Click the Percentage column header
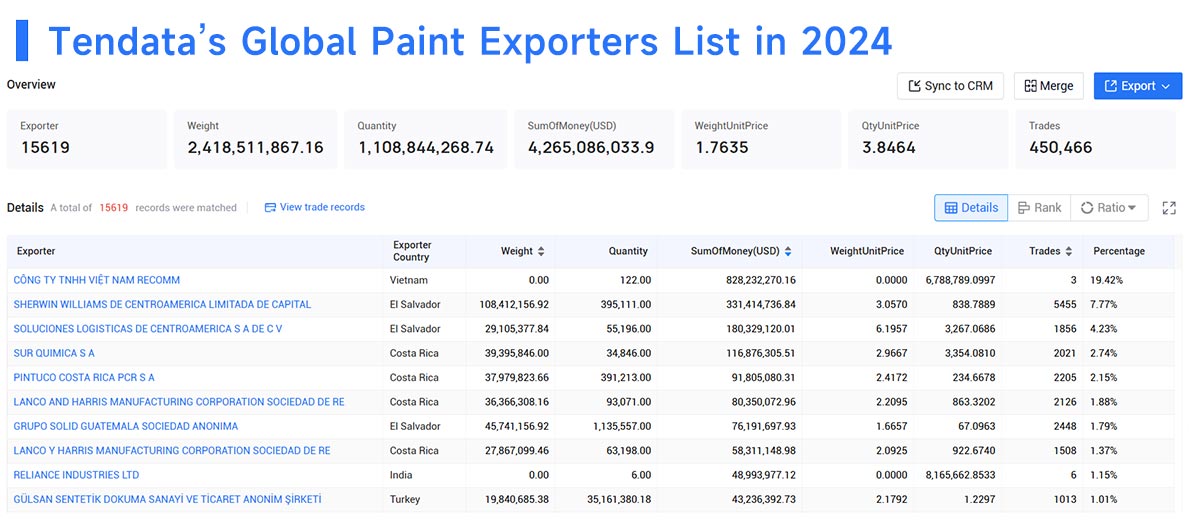This screenshot has height=526, width=1190. click(x=1119, y=251)
